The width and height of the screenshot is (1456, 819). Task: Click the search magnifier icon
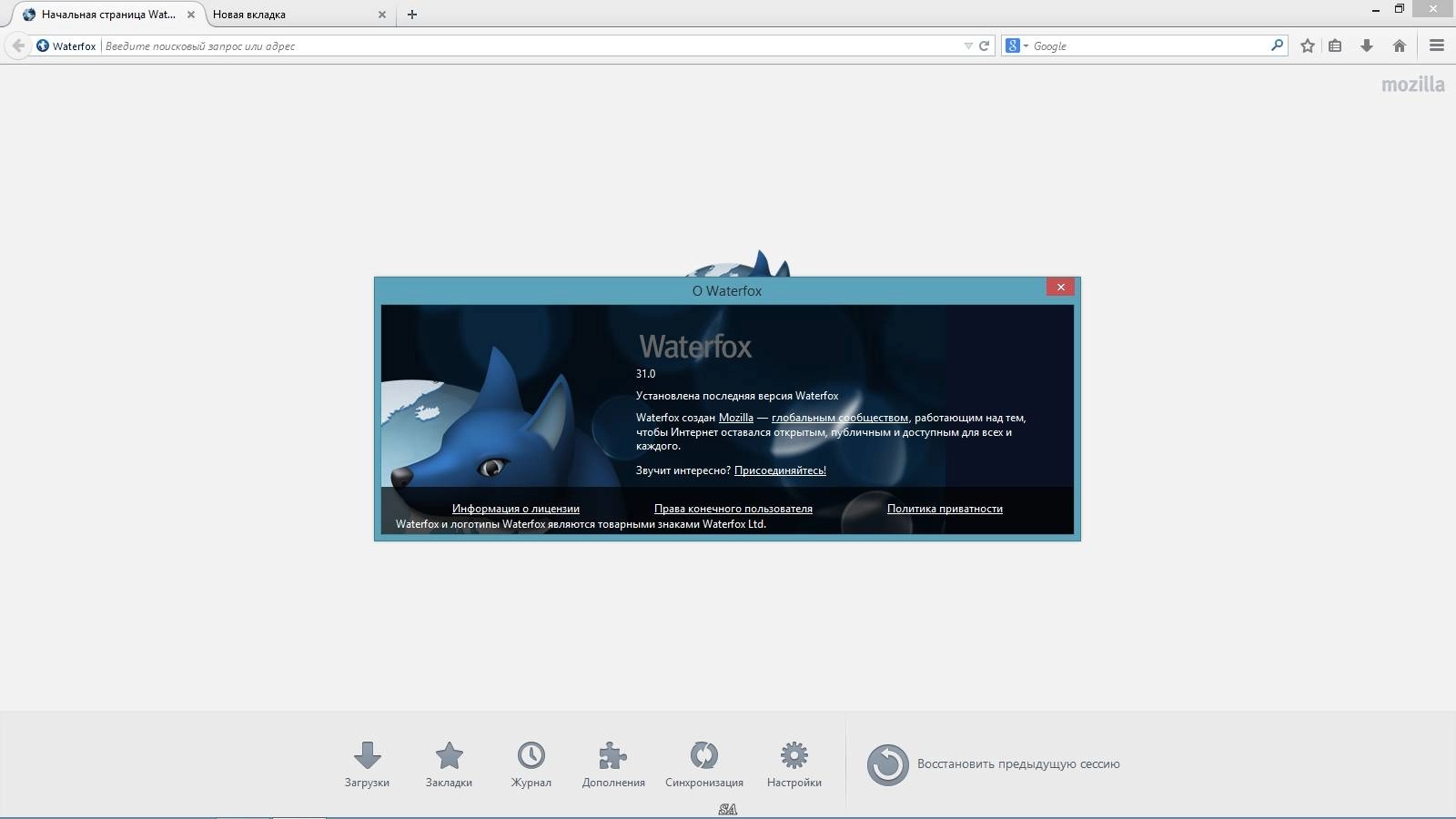coord(1277,45)
